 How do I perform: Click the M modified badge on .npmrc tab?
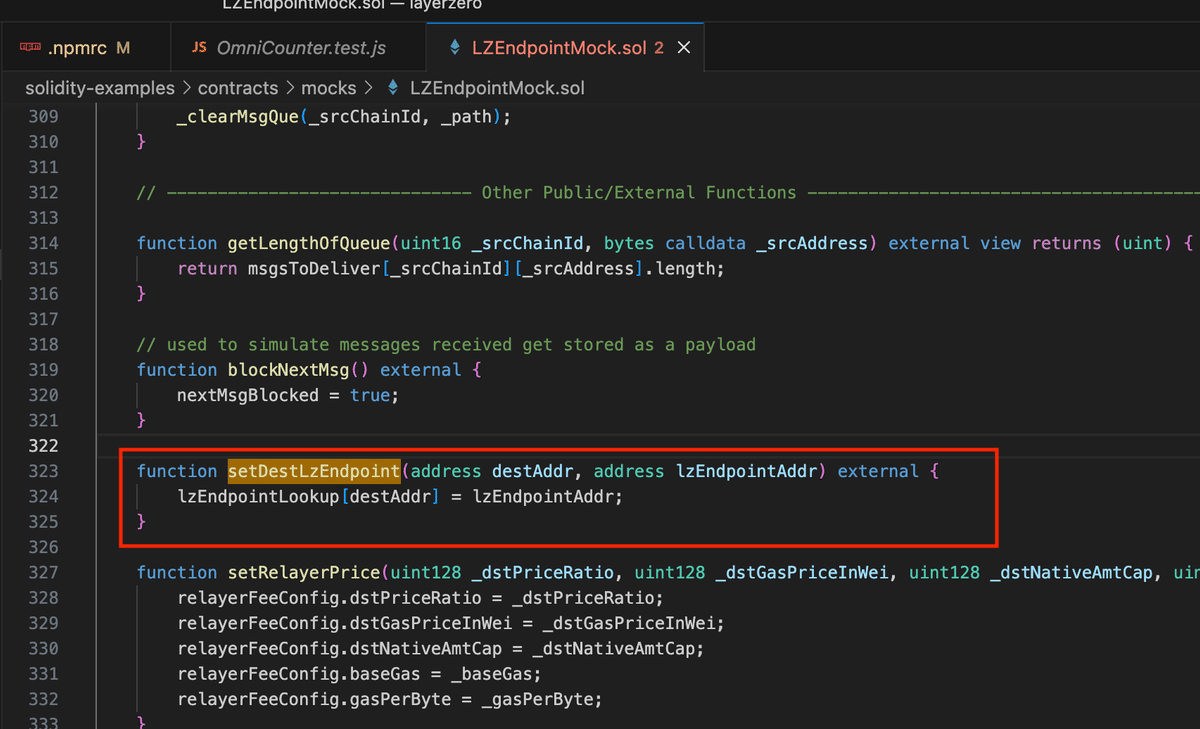click(123, 47)
